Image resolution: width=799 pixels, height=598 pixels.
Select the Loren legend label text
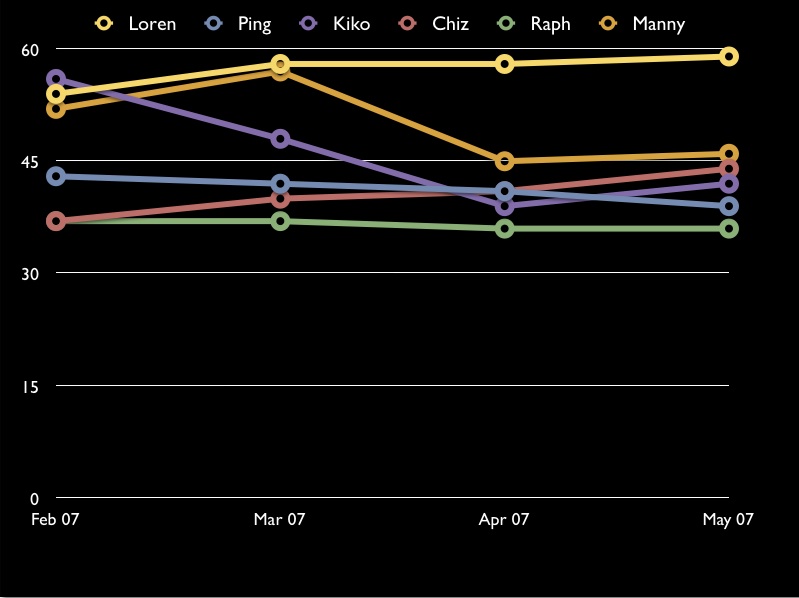point(152,24)
